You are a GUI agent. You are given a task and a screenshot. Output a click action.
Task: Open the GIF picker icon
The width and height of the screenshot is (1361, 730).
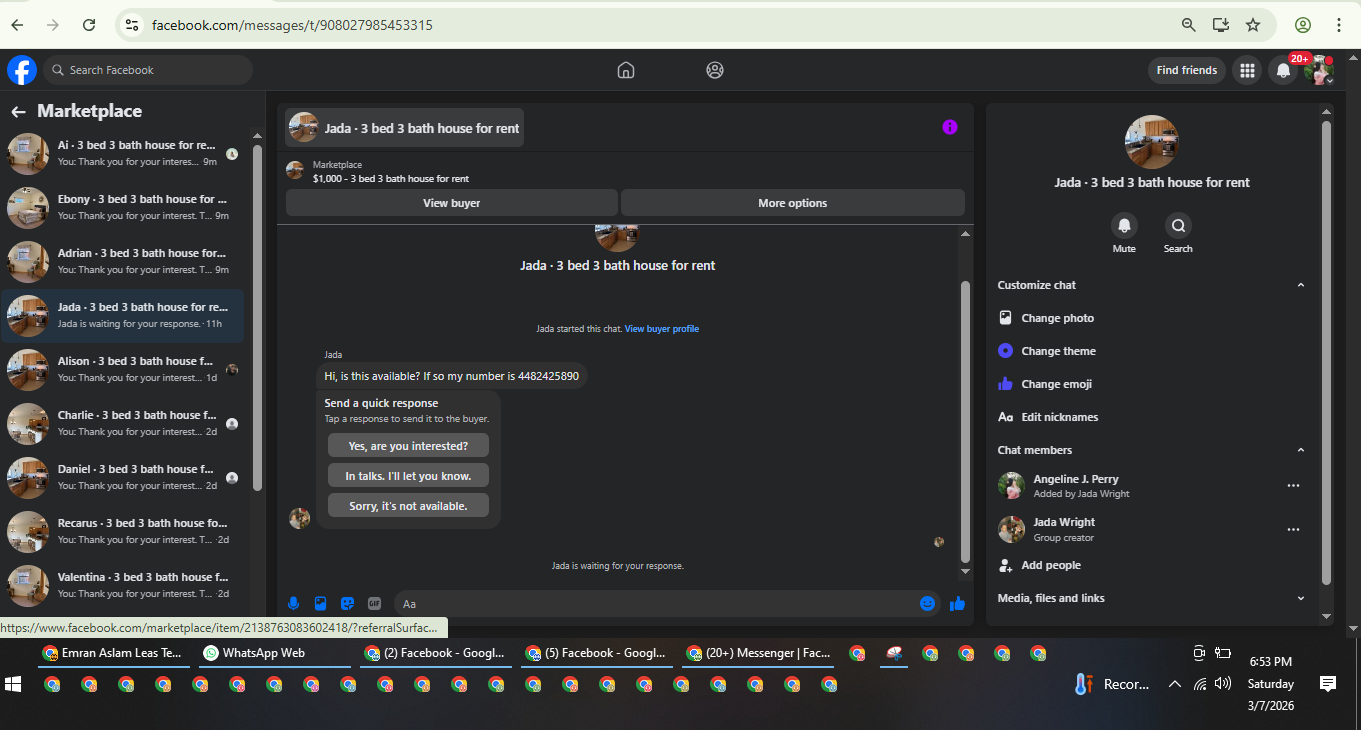pos(375,603)
